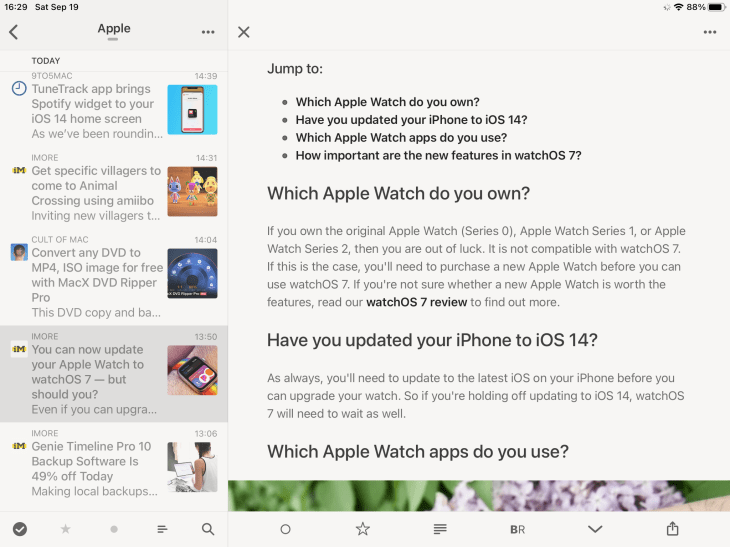Open the Genie Timeline Pro 10 article
The width and height of the screenshot is (730, 547).
click(x=114, y=464)
